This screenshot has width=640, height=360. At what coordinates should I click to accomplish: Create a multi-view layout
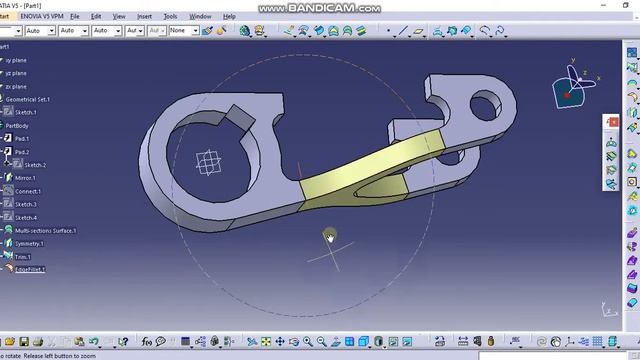pos(349,342)
